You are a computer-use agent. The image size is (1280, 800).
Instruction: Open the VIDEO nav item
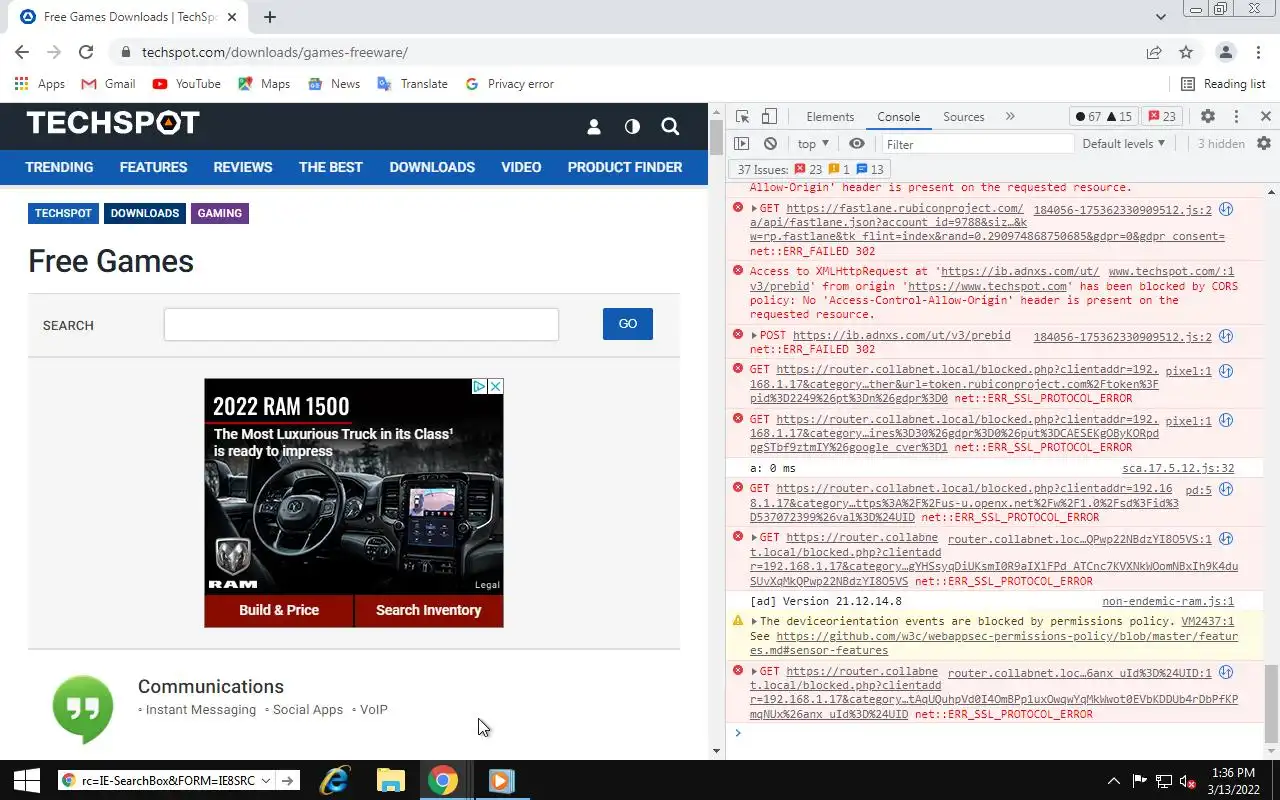(521, 167)
